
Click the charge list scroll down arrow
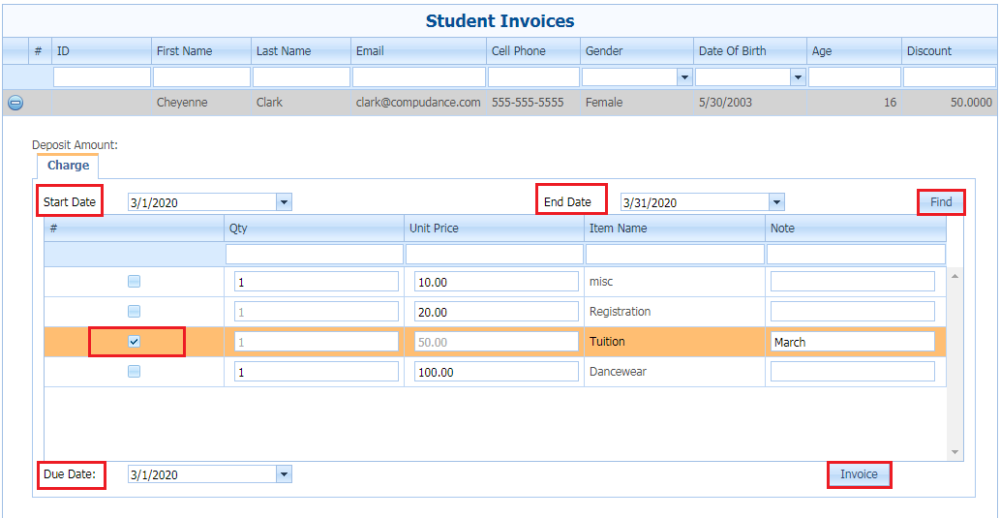click(x=955, y=452)
